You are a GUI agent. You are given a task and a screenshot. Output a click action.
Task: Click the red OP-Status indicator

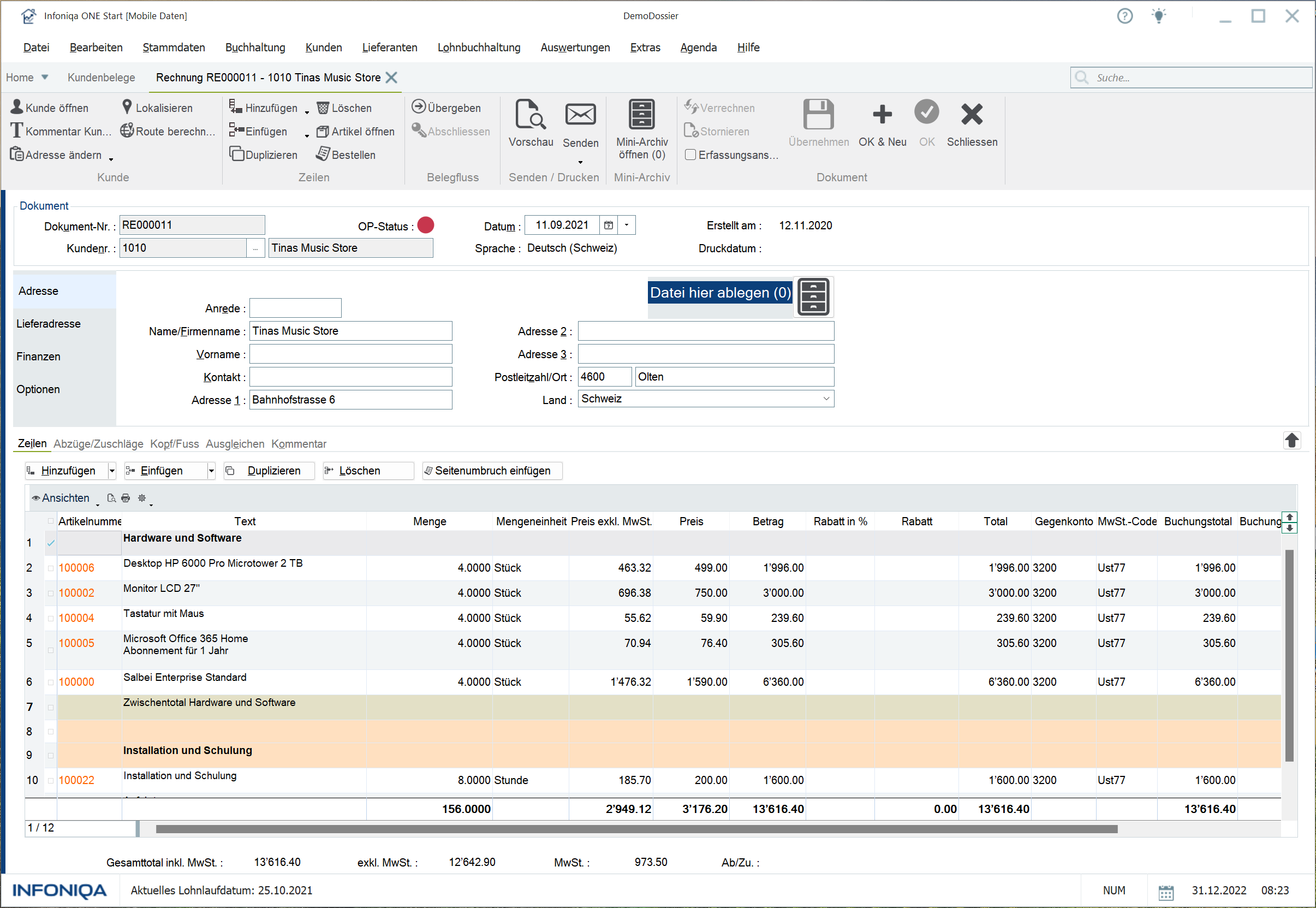click(x=425, y=225)
